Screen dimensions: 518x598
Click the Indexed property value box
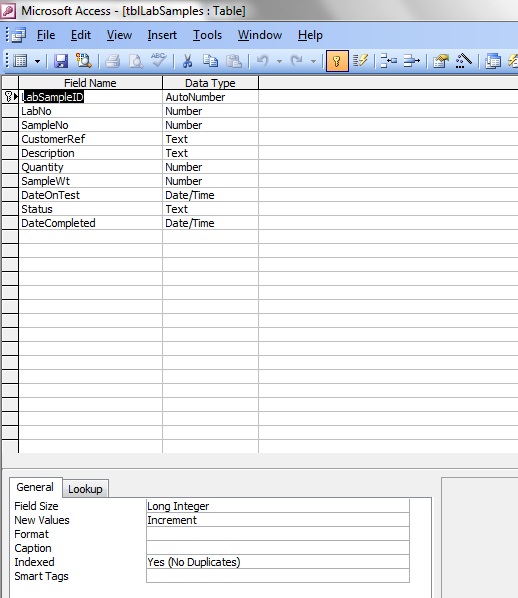278,562
